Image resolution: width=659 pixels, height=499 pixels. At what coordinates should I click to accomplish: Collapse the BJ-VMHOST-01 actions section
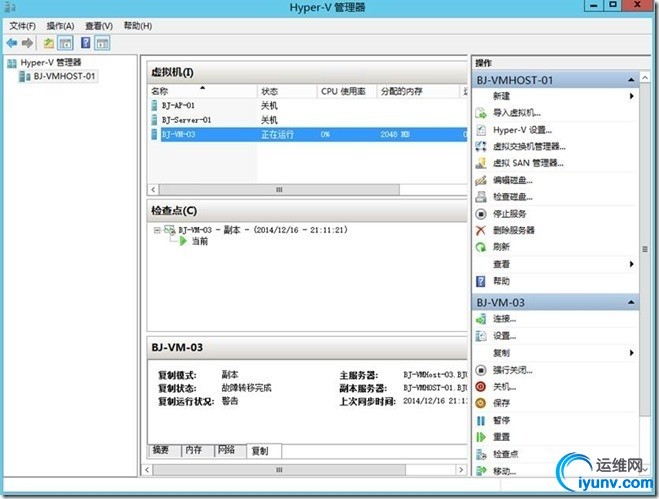[631, 80]
